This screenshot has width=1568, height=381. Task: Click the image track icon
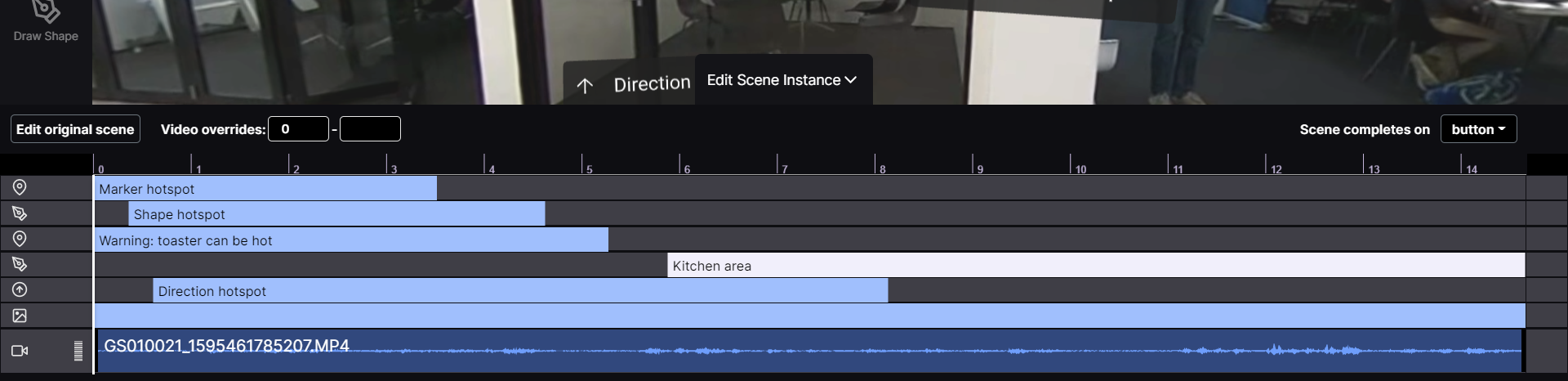[20, 315]
